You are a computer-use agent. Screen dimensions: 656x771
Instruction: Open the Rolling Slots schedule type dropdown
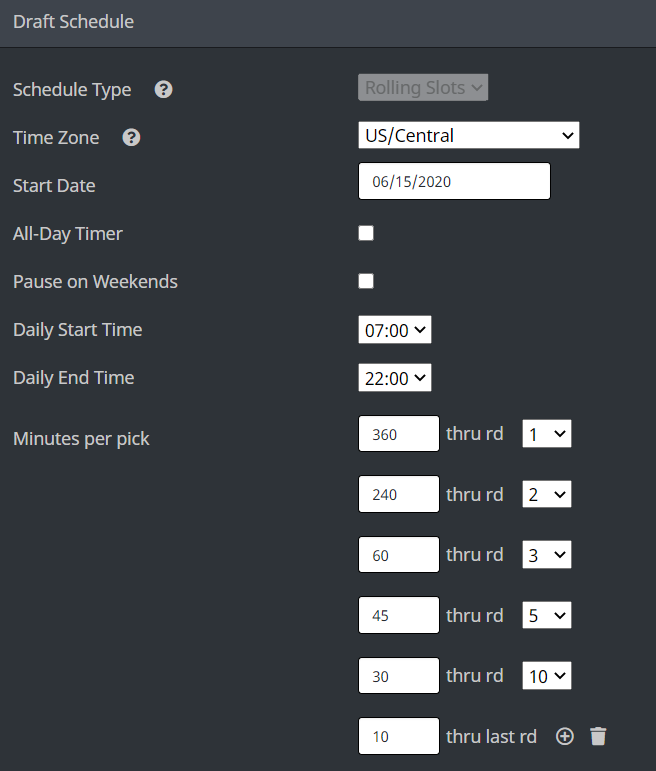[423, 88]
